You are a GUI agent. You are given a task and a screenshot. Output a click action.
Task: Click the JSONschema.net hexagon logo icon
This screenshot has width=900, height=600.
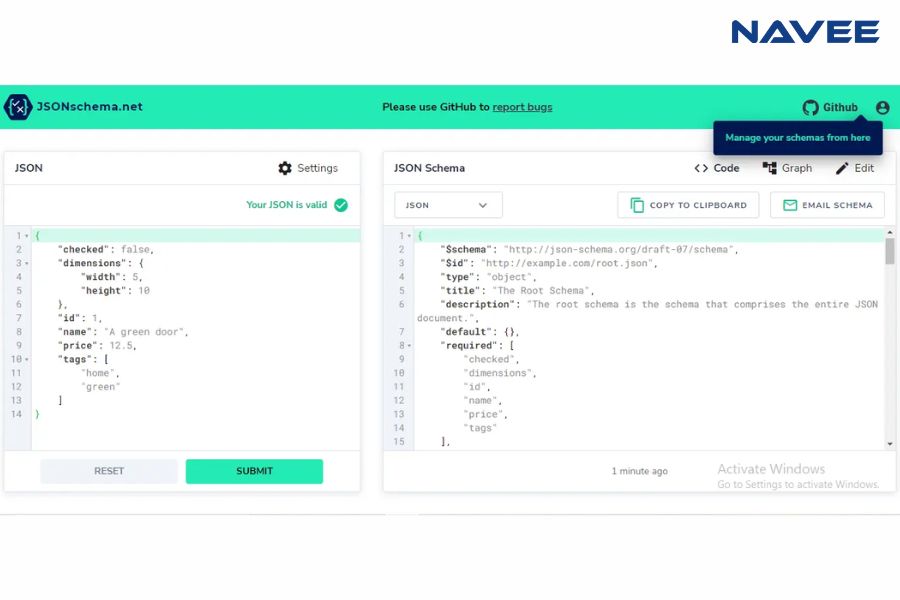[18, 107]
